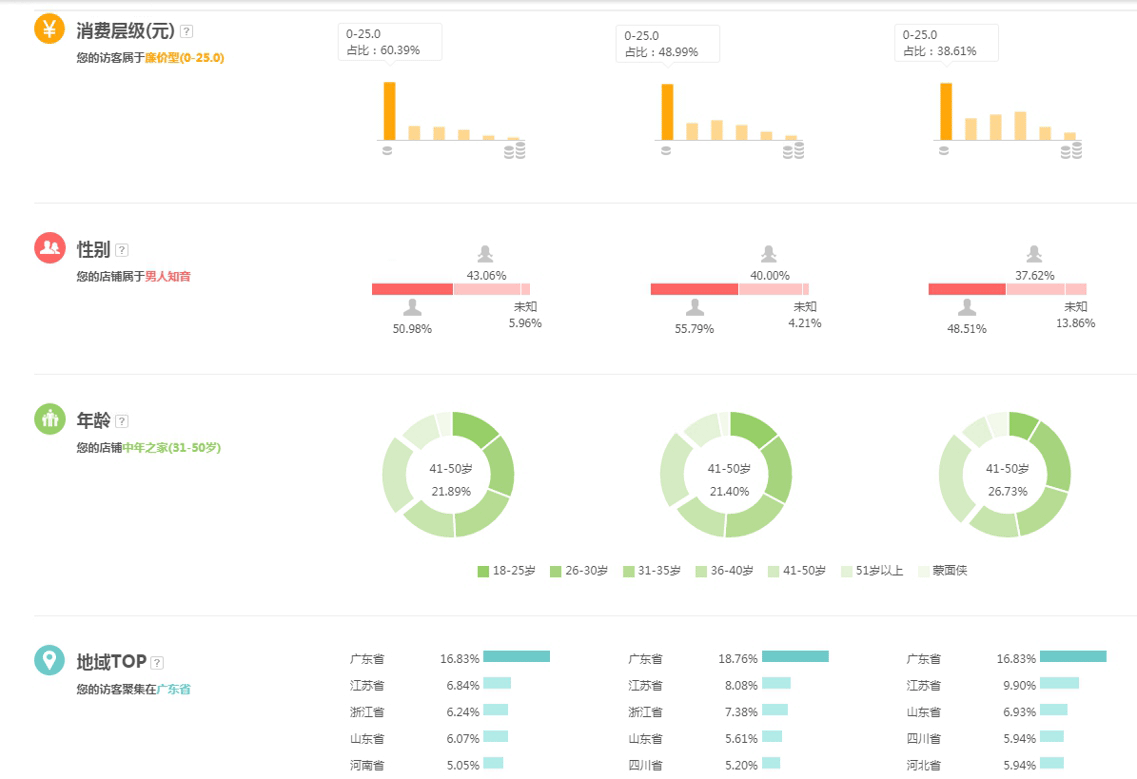This screenshot has height=779, width=1137.
Task: Click the teal location pin icon
Action: (x=49, y=660)
